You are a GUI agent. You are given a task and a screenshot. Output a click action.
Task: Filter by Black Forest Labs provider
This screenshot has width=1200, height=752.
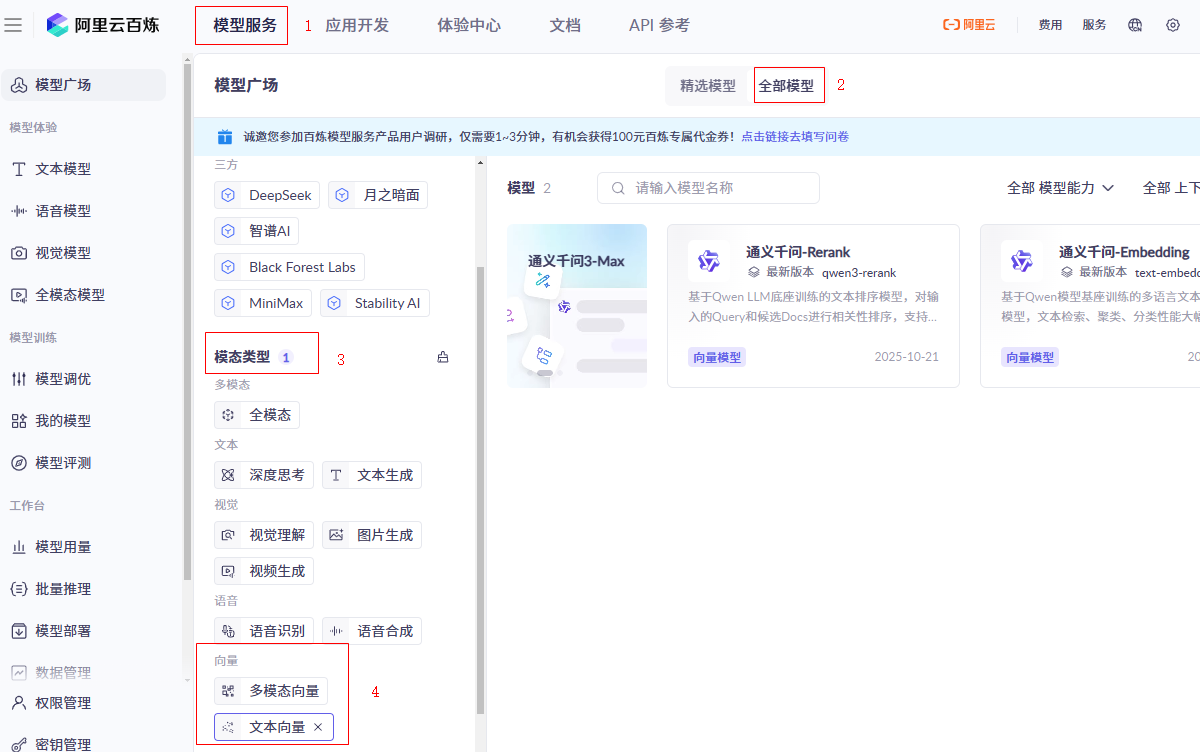(289, 267)
